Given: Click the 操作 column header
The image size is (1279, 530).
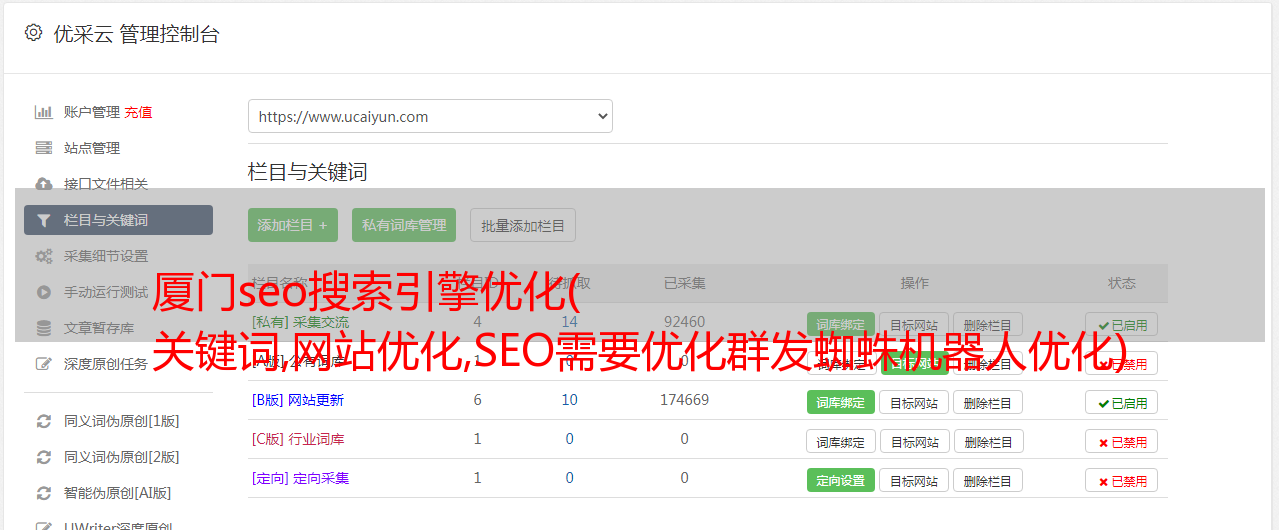Looking at the screenshot, I should [914, 283].
